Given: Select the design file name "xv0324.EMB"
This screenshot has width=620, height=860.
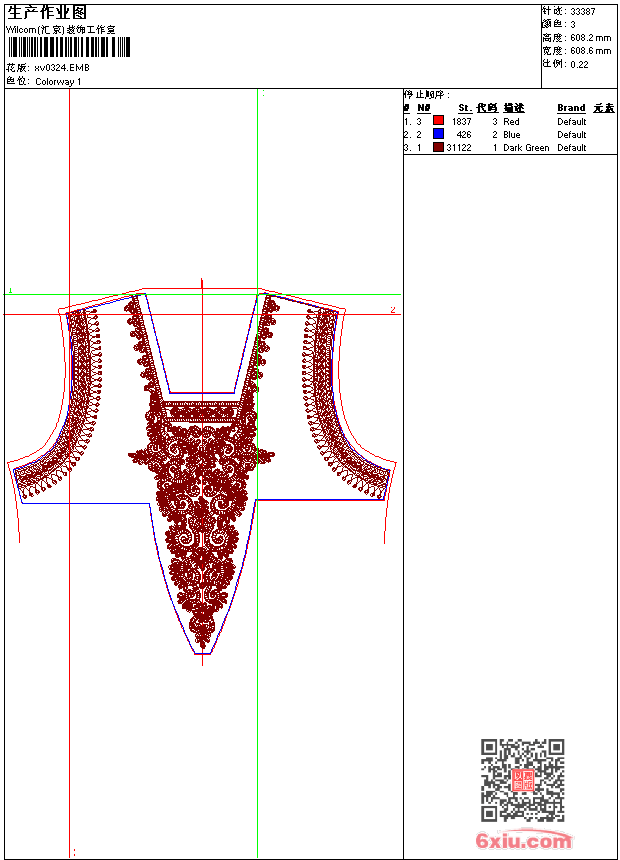Looking at the screenshot, I should tap(62, 68).
